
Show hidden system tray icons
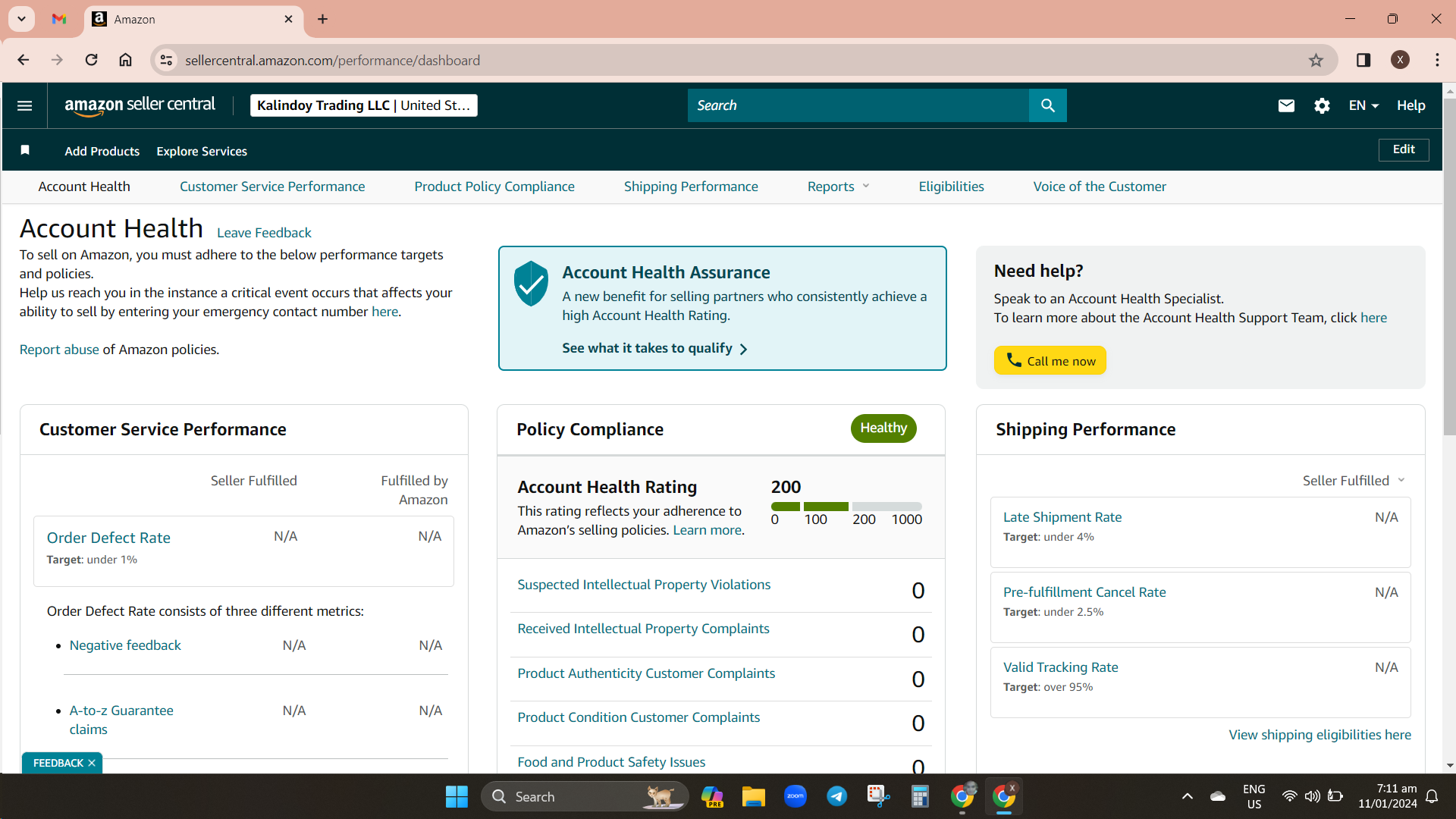click(x=1187, y=796)
